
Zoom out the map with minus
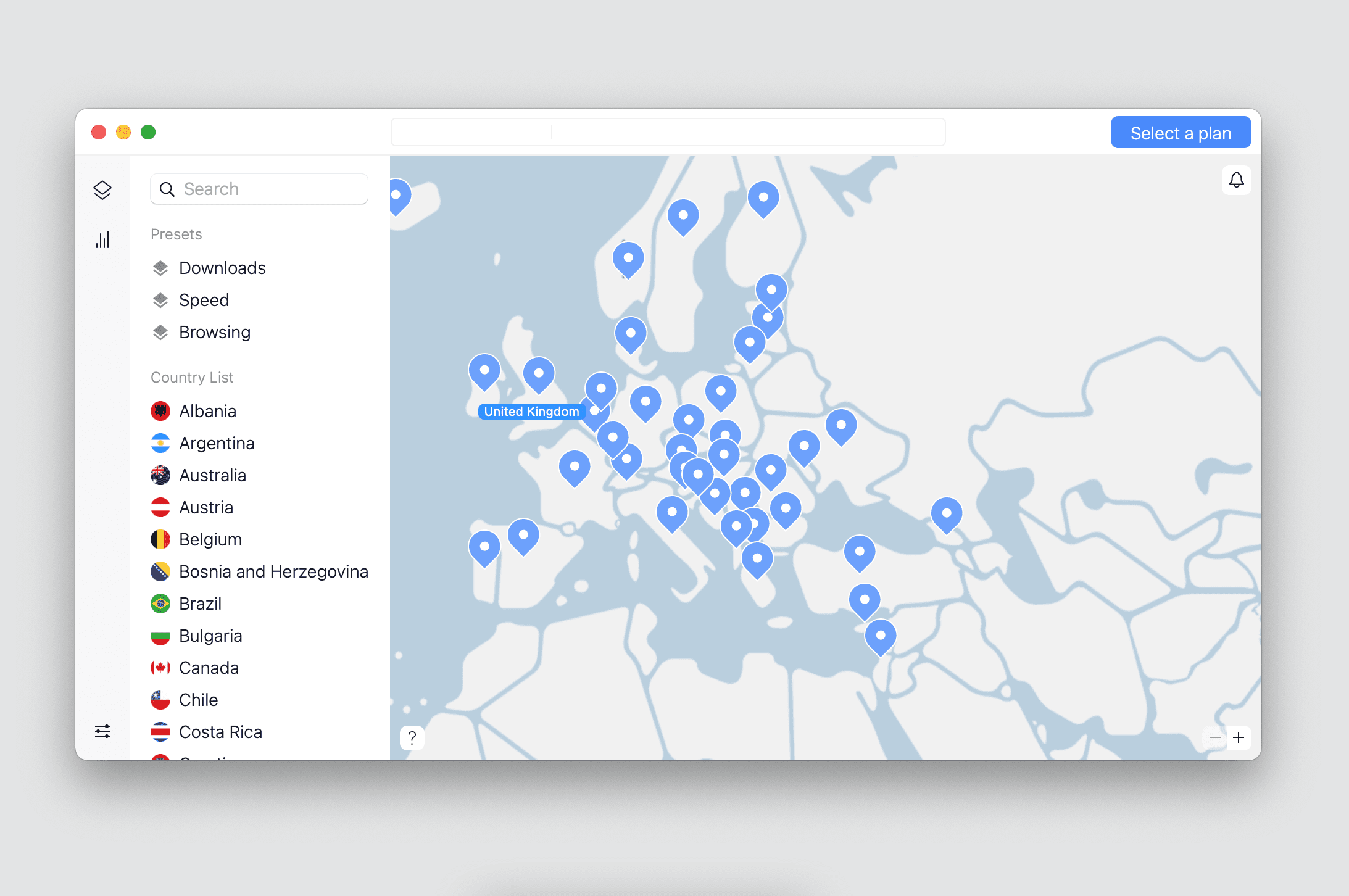pyautogui.click(x=1214, y=737)
